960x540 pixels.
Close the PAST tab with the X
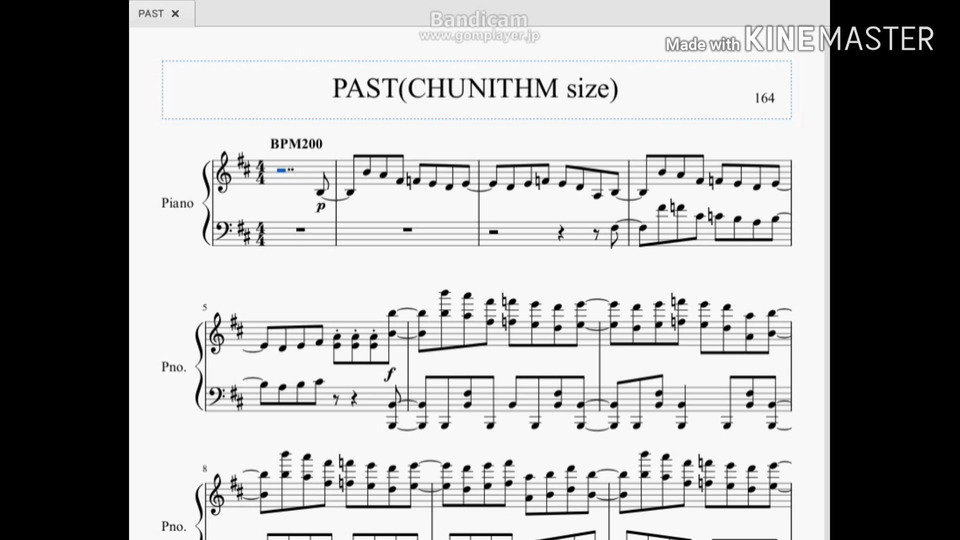(175, 13)
